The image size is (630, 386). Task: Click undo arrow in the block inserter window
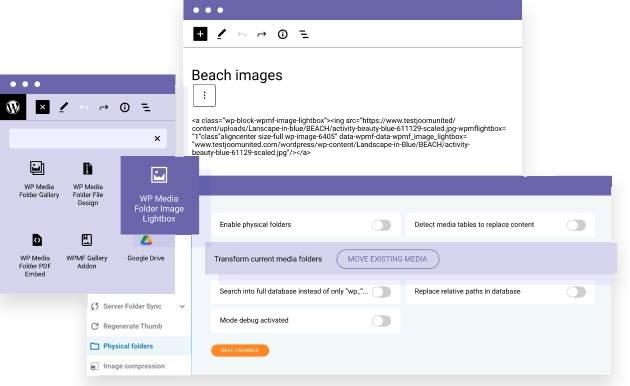pyautogui.click(x=84, y=107)
